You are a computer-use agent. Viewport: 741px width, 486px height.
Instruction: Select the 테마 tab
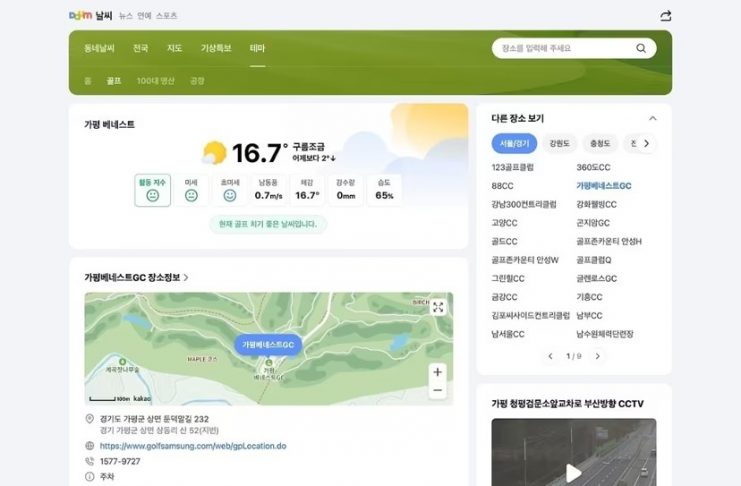point(258,48)
